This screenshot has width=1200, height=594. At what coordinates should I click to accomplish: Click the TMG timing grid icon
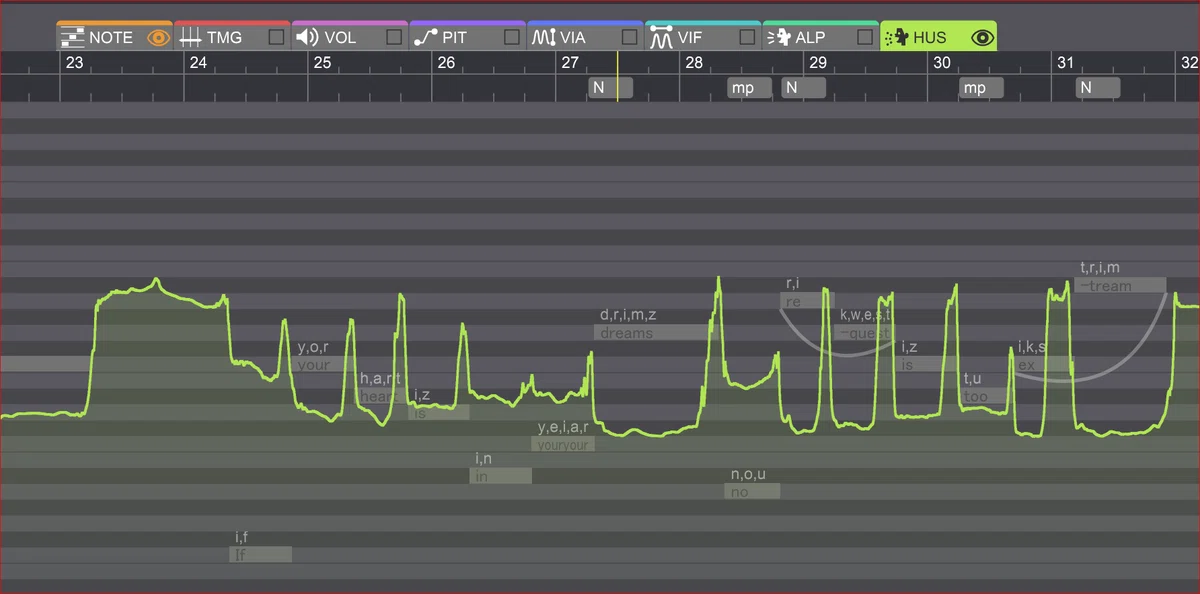pos(190,38)
